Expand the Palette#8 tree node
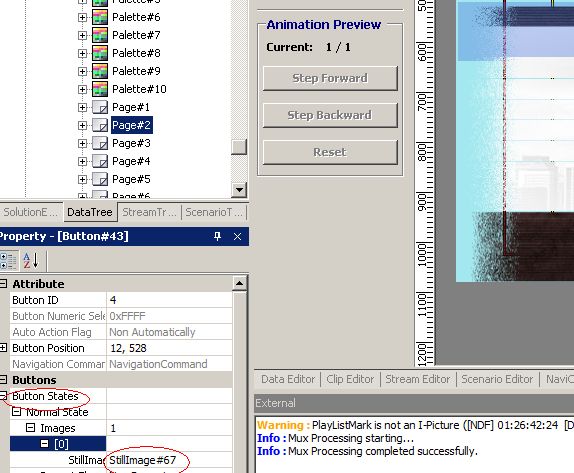 pyautogui.click(x=83, y=53)
